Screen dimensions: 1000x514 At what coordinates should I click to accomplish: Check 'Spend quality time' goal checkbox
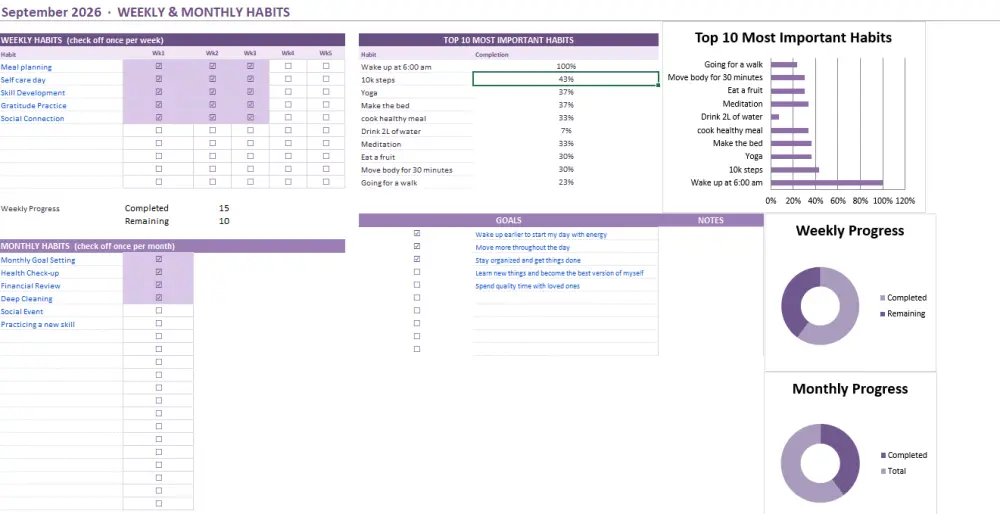pyautogui.click(x=417, y=285)
